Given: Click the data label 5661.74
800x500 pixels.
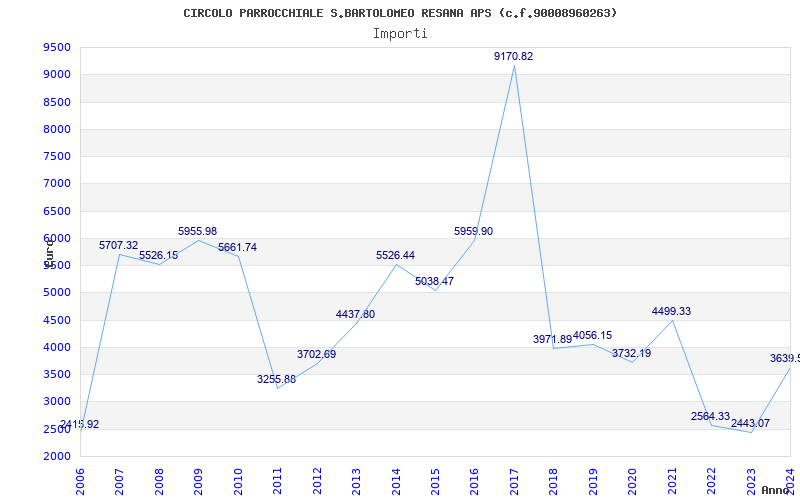Looking at the screenshot, I should 238,248.
